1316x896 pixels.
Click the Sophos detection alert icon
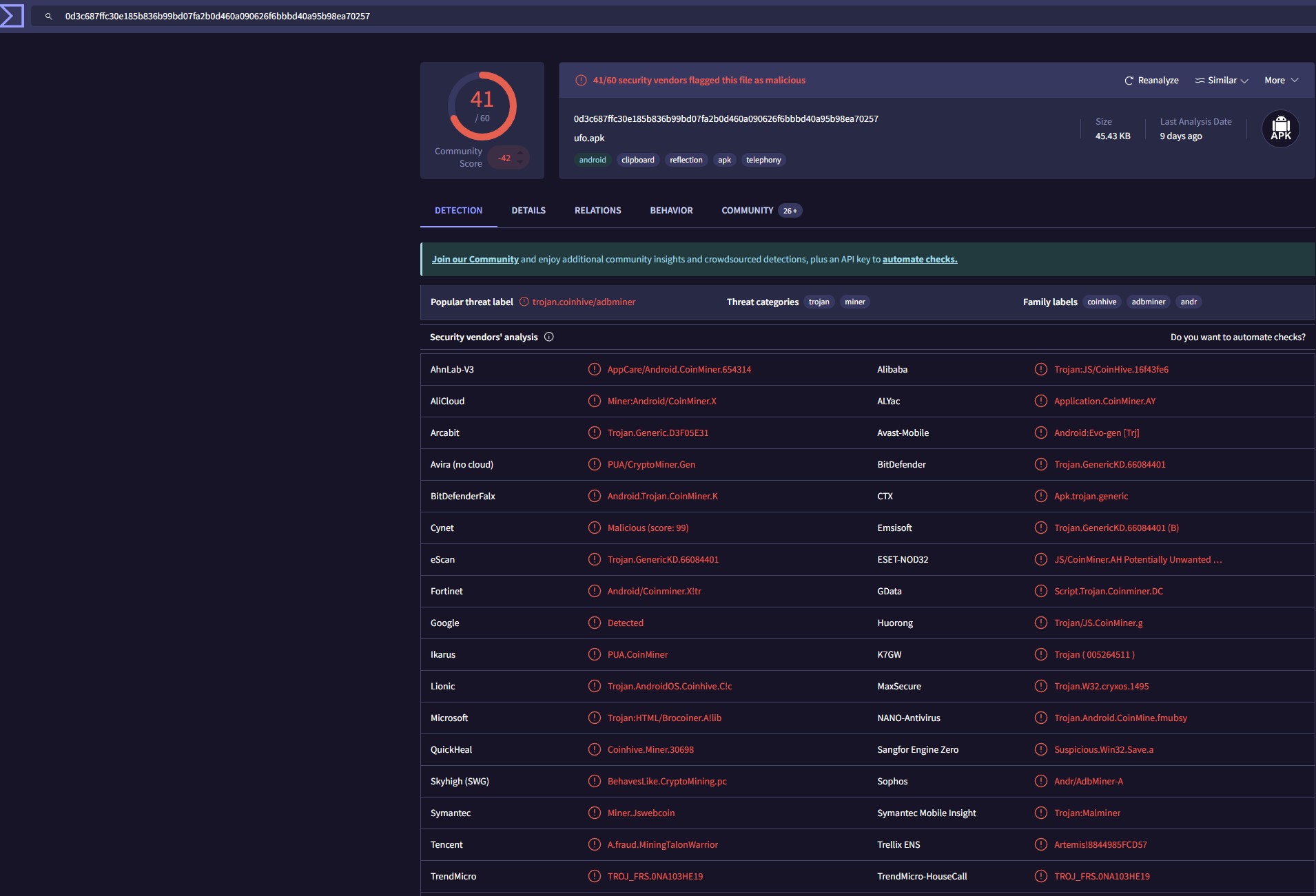point(1041,781)
